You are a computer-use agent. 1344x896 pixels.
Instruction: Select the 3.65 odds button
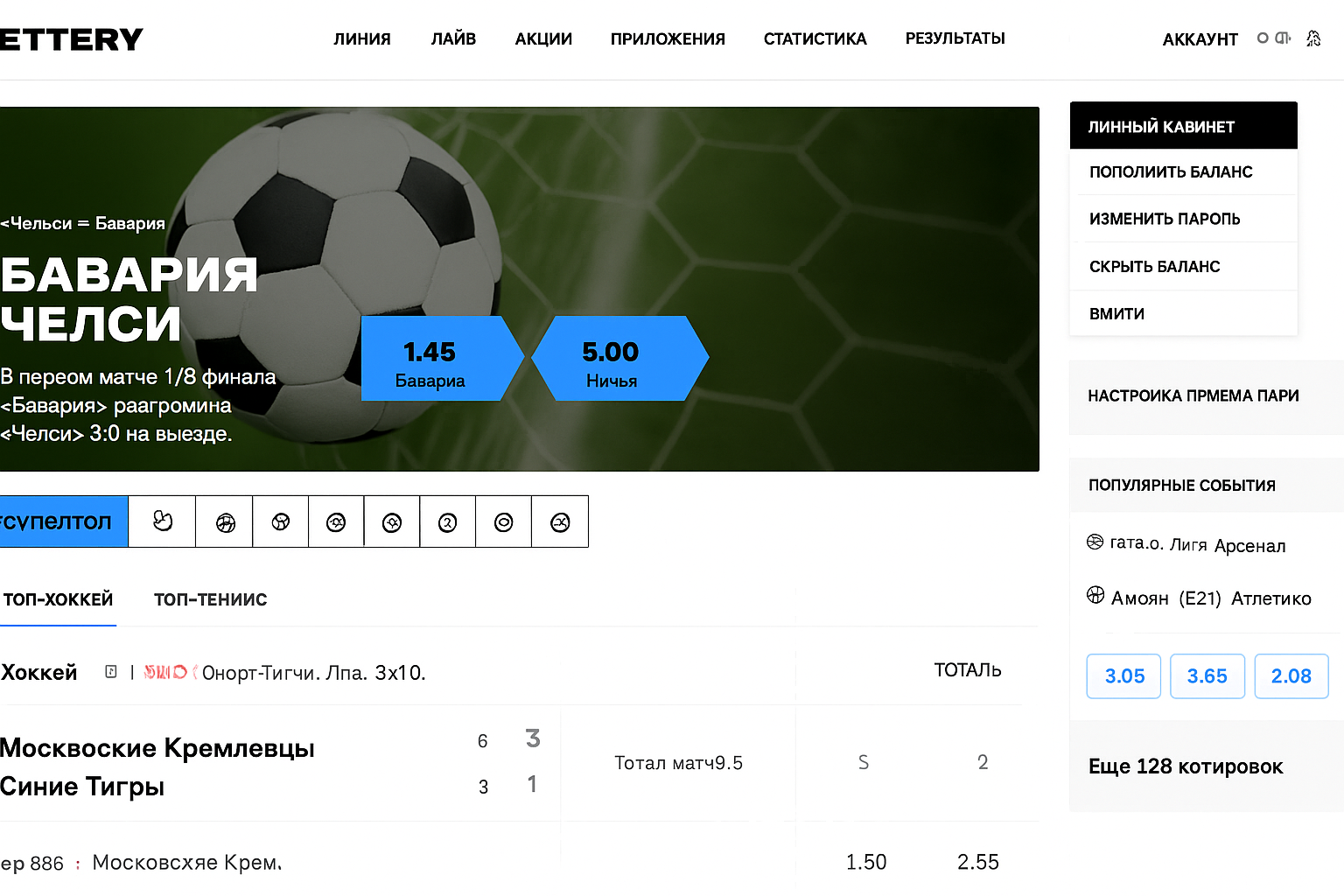tap(1207, 676)
